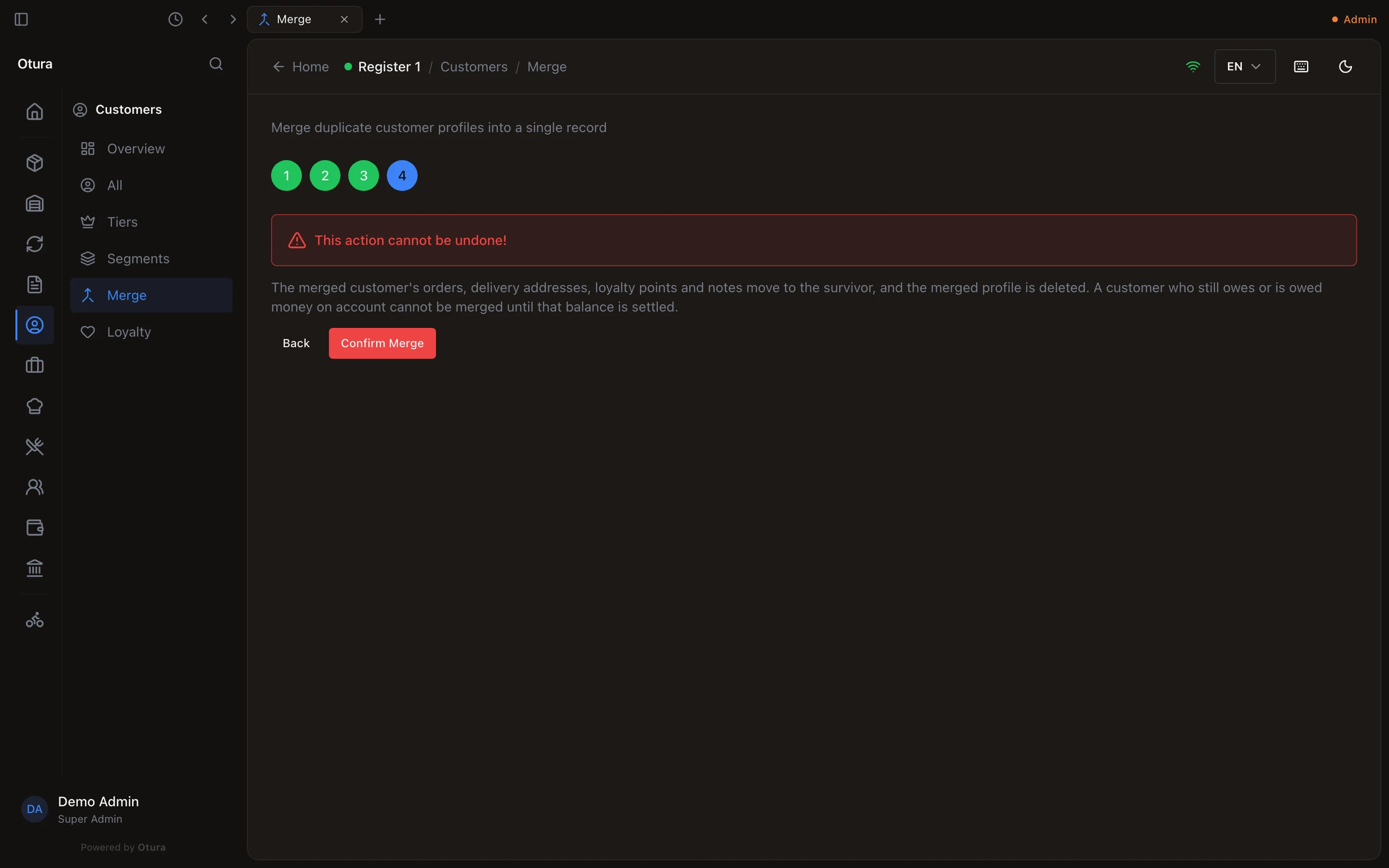Open the Segments menu item
Image resolution: width=1389 pixels, height=868 pixels.
point(151,259)
